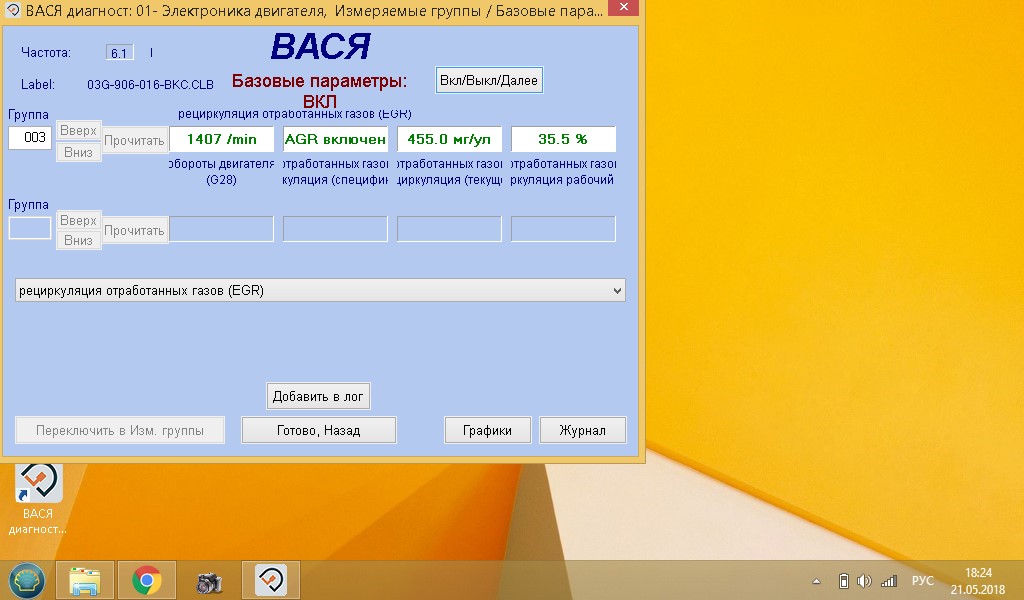Open Графики charts button
The image size is (1024, 600).
[x=487, y=430]
